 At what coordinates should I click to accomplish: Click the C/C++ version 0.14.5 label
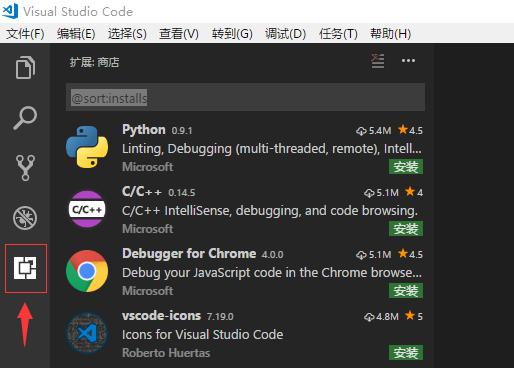tap(182, 193)
